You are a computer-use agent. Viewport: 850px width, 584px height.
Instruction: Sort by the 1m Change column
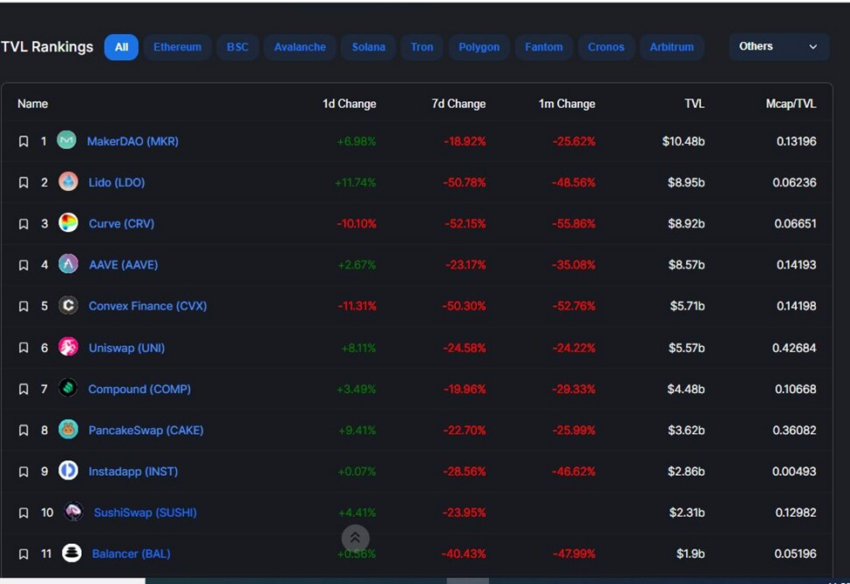pyautogui.click(x=567, y=104)
